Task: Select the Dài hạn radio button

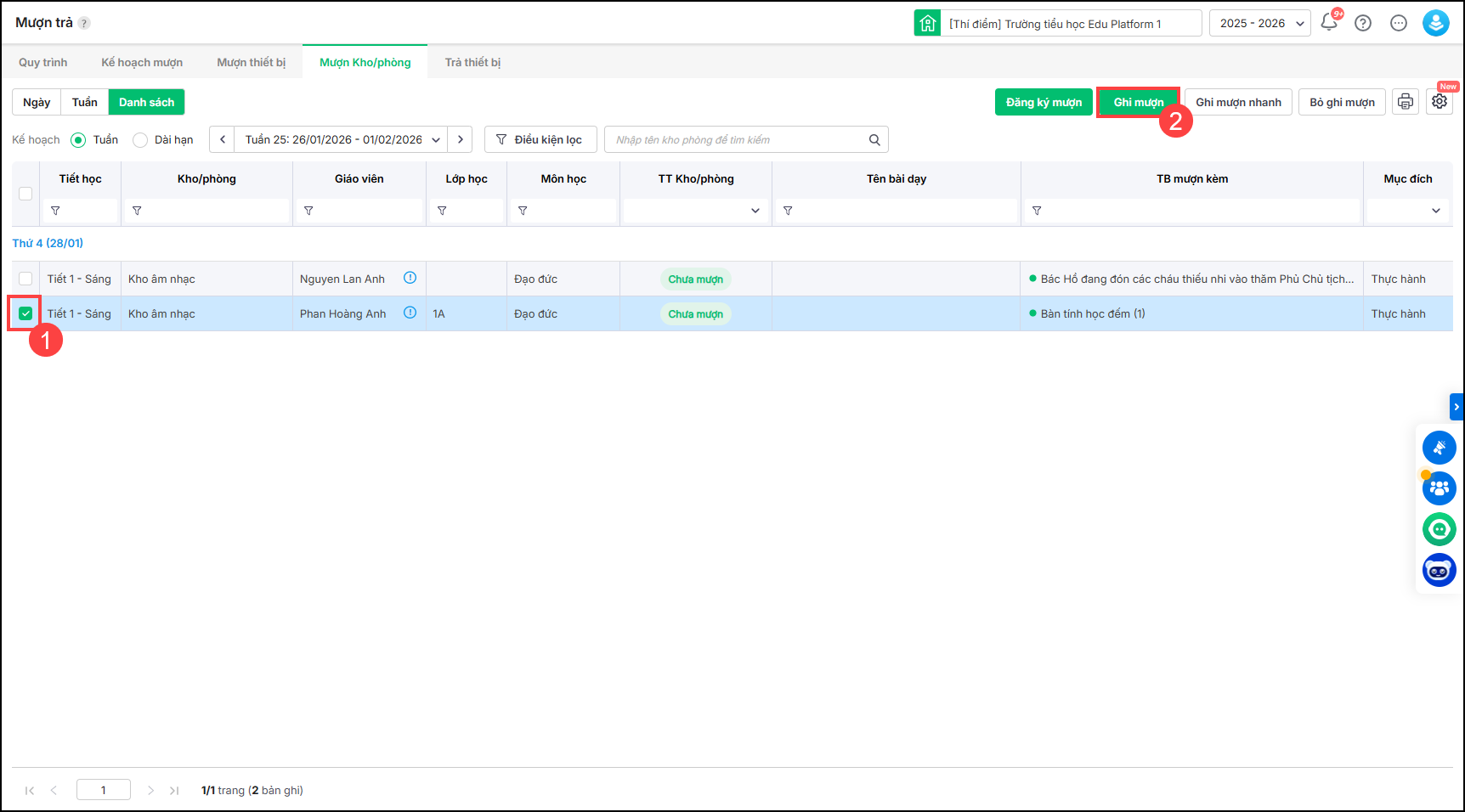Action: [140, 140]
